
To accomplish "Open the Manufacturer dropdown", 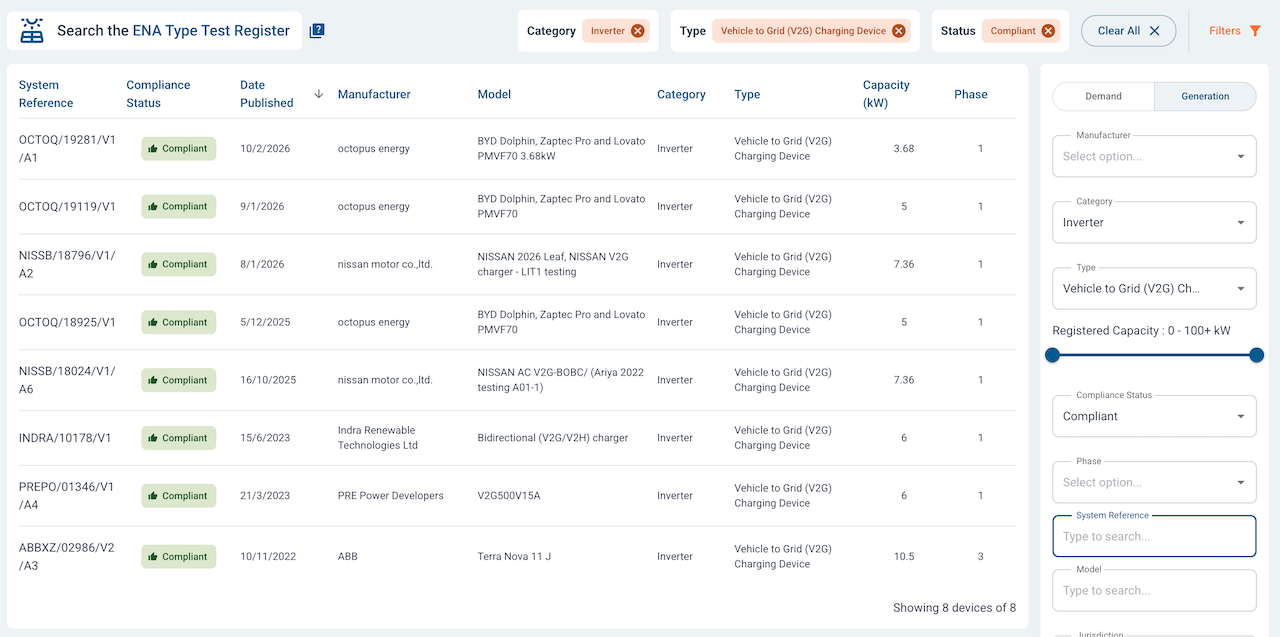I will [1154, 156].
